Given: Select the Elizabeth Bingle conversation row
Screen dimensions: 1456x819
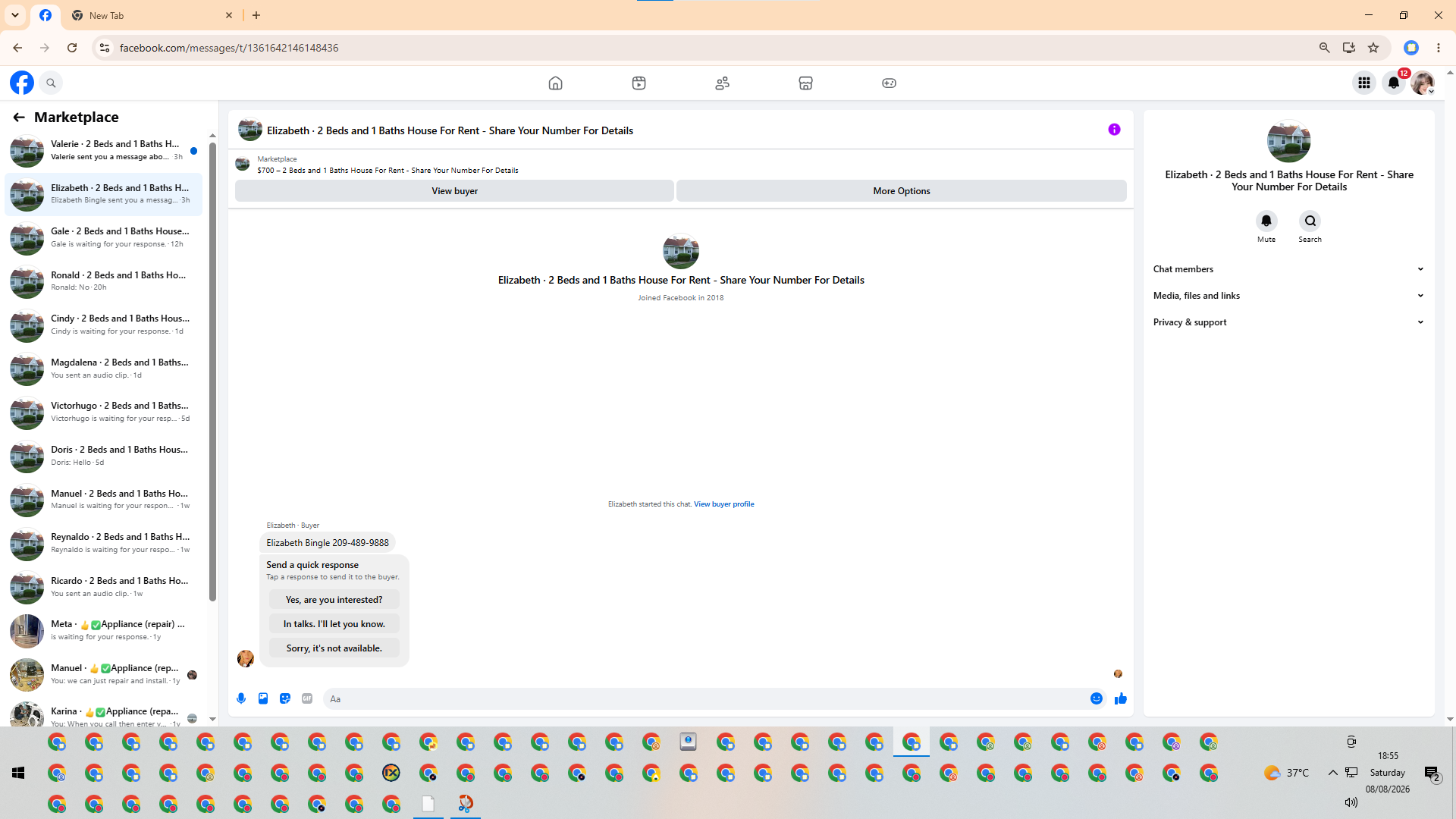Looking at the screenshot, I should point(104,194).
